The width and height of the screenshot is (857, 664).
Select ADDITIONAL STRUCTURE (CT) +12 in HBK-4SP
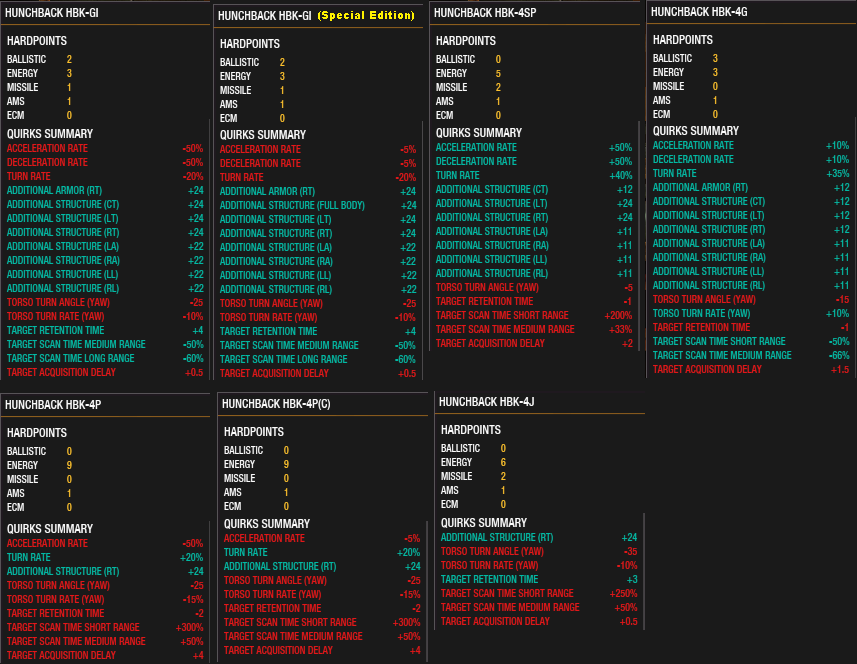[534, 190]
